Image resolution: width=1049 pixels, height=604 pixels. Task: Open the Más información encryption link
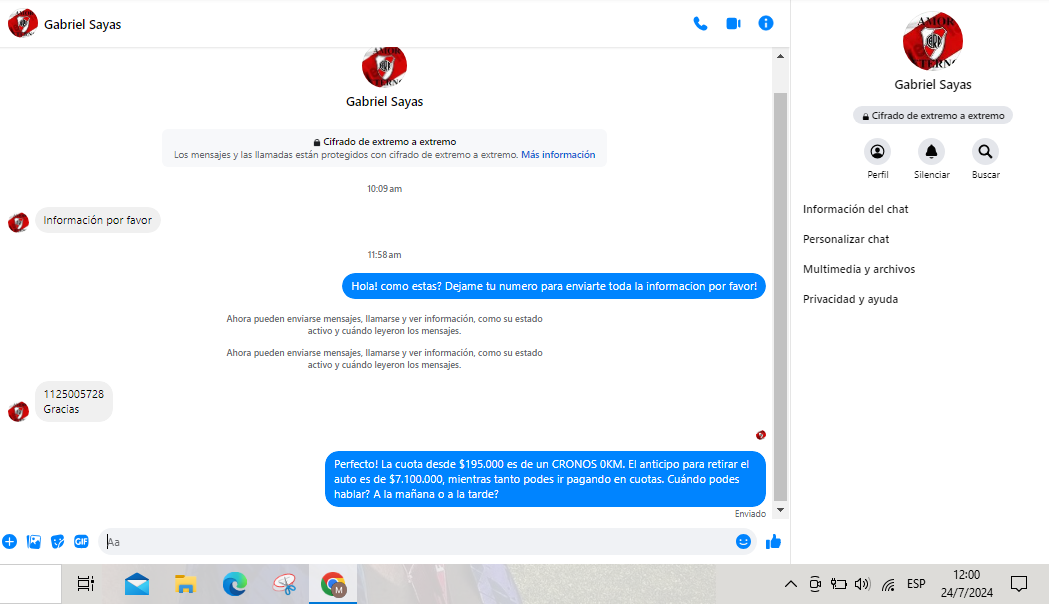[558, 155]
